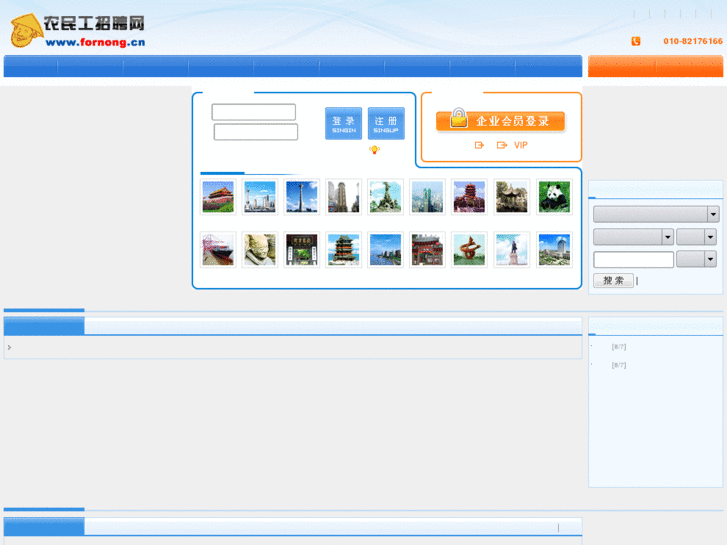Click the 注册 SINGUP button
The height and width of the screenshot is (545, 727).
point(386,123)
